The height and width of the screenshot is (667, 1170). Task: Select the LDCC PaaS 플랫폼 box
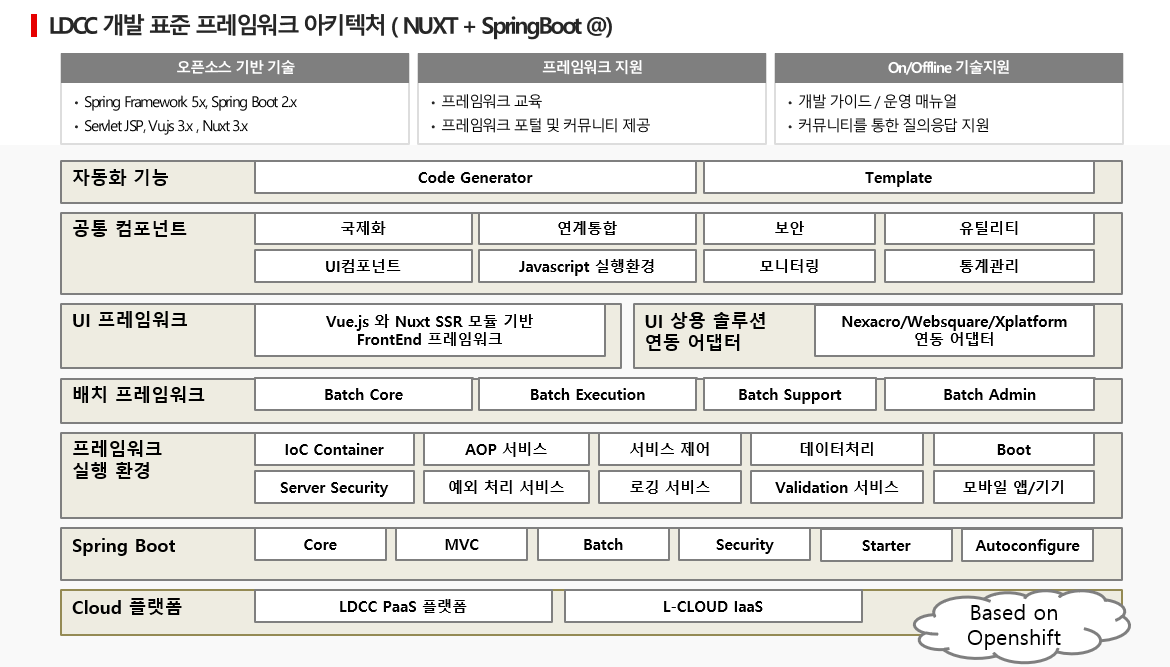[403, 607]
